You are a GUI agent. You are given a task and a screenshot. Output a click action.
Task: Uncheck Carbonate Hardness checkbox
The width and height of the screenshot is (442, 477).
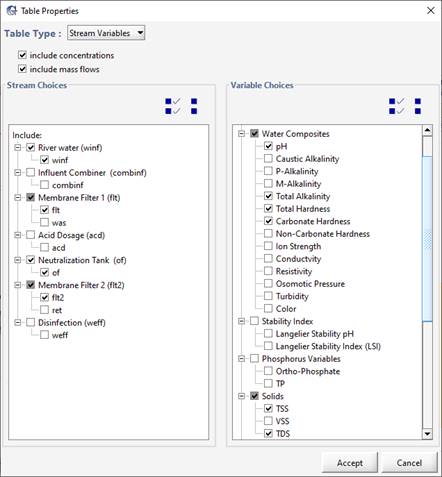[x=268, y=221]
